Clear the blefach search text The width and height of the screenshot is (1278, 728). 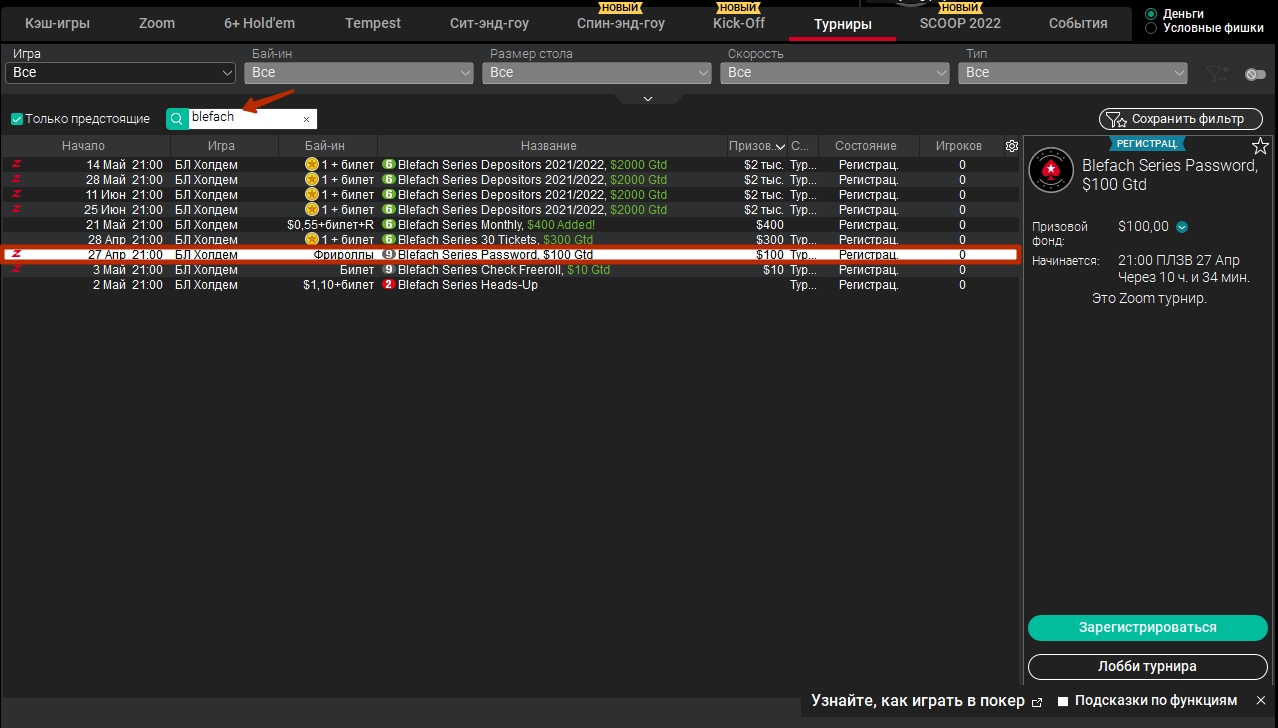coord(306,119)
